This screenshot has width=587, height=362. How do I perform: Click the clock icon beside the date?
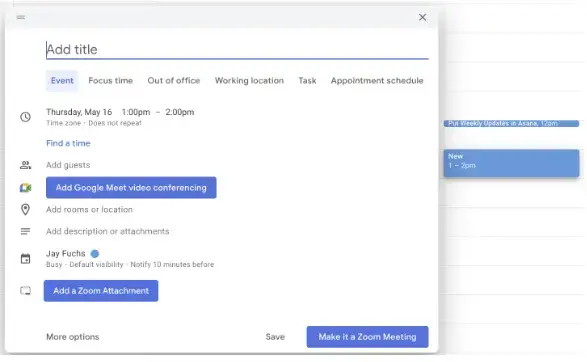pyautogui.click(x=25, y=117)
